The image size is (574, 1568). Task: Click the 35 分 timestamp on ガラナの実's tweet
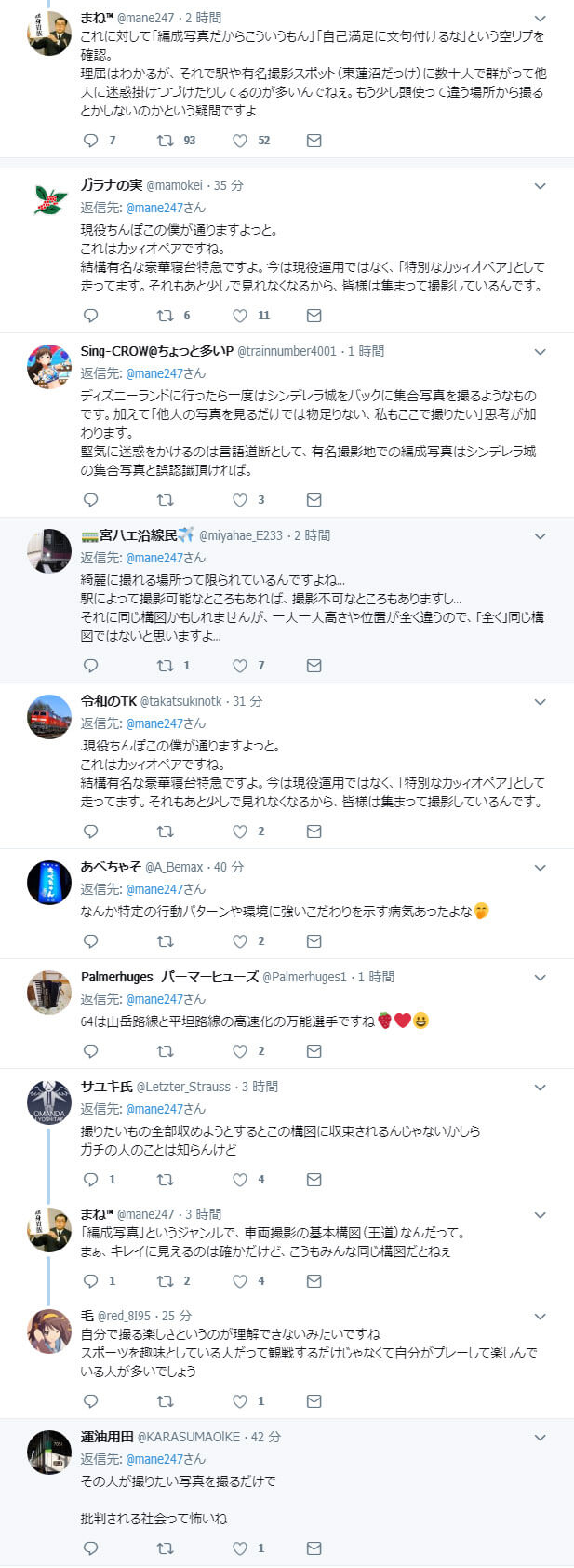coord(228,185)
